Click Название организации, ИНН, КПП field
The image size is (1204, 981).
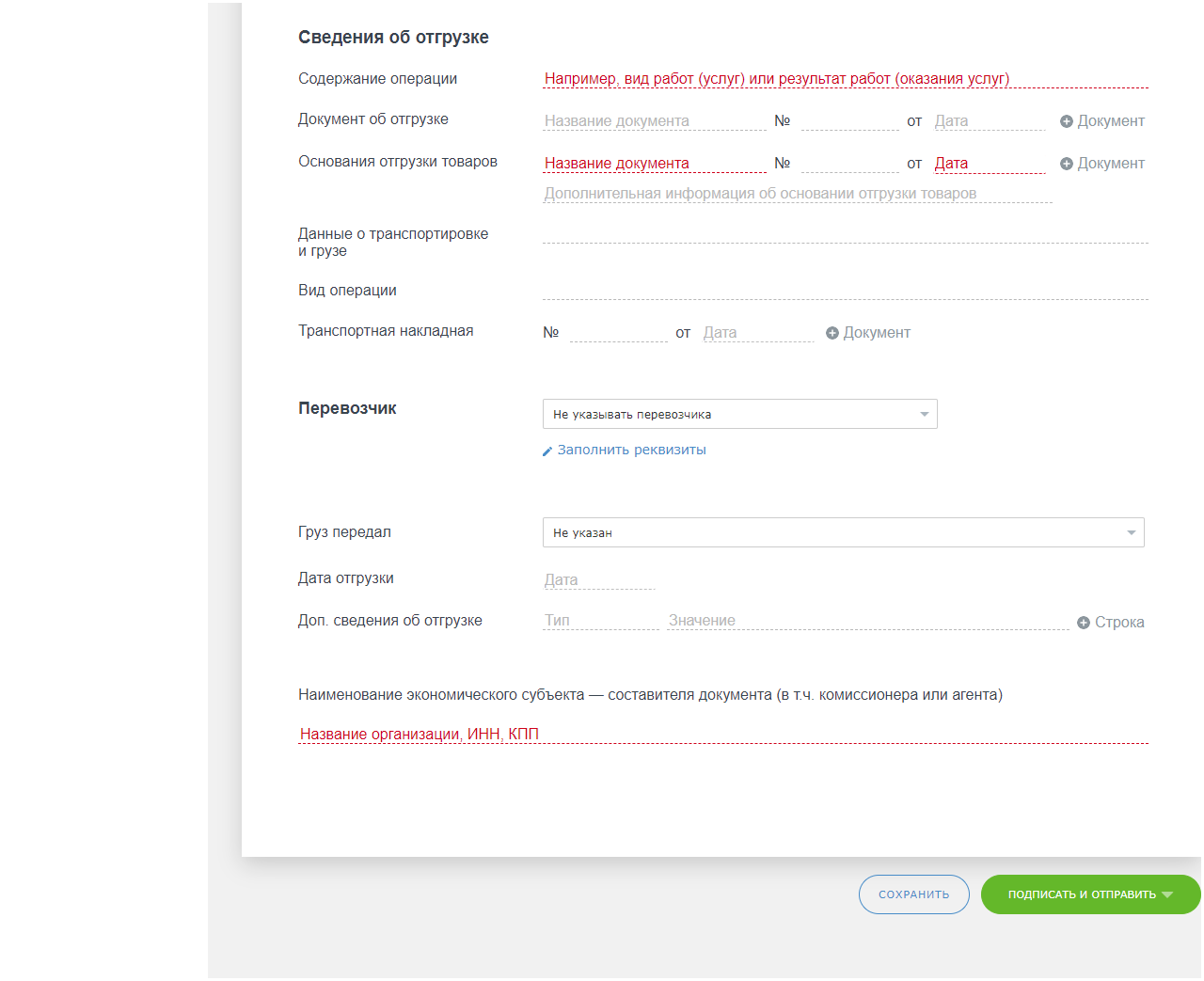[723, 735]
